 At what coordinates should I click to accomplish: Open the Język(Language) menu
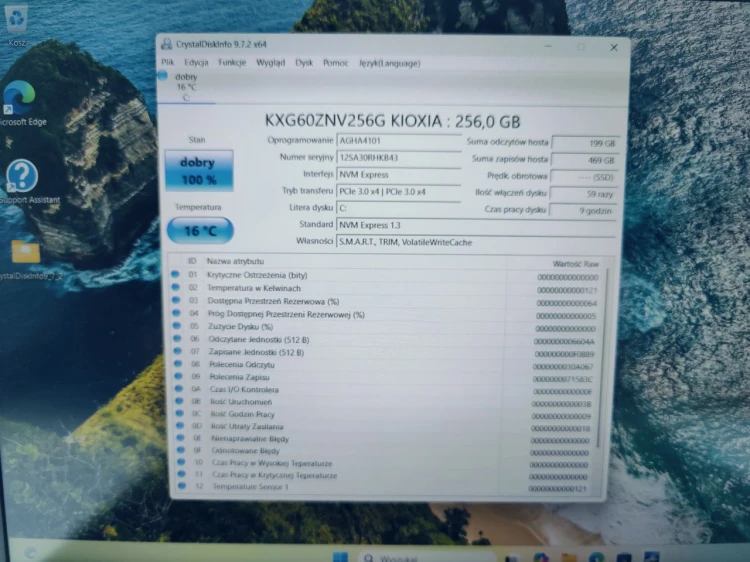coord(389,63)
